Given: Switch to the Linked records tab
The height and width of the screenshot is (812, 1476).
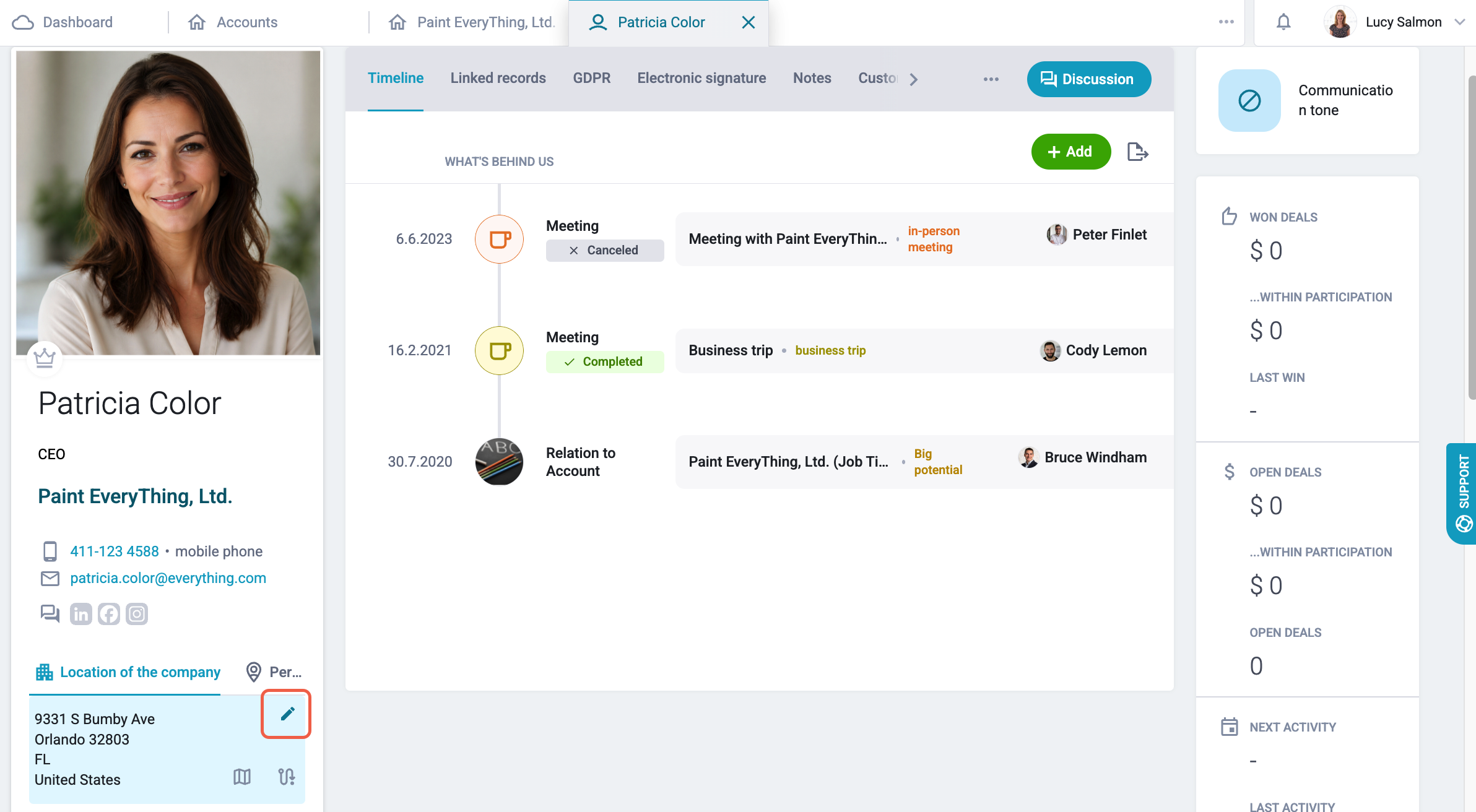Looking at the screenshot, I should tap(498, 79).
